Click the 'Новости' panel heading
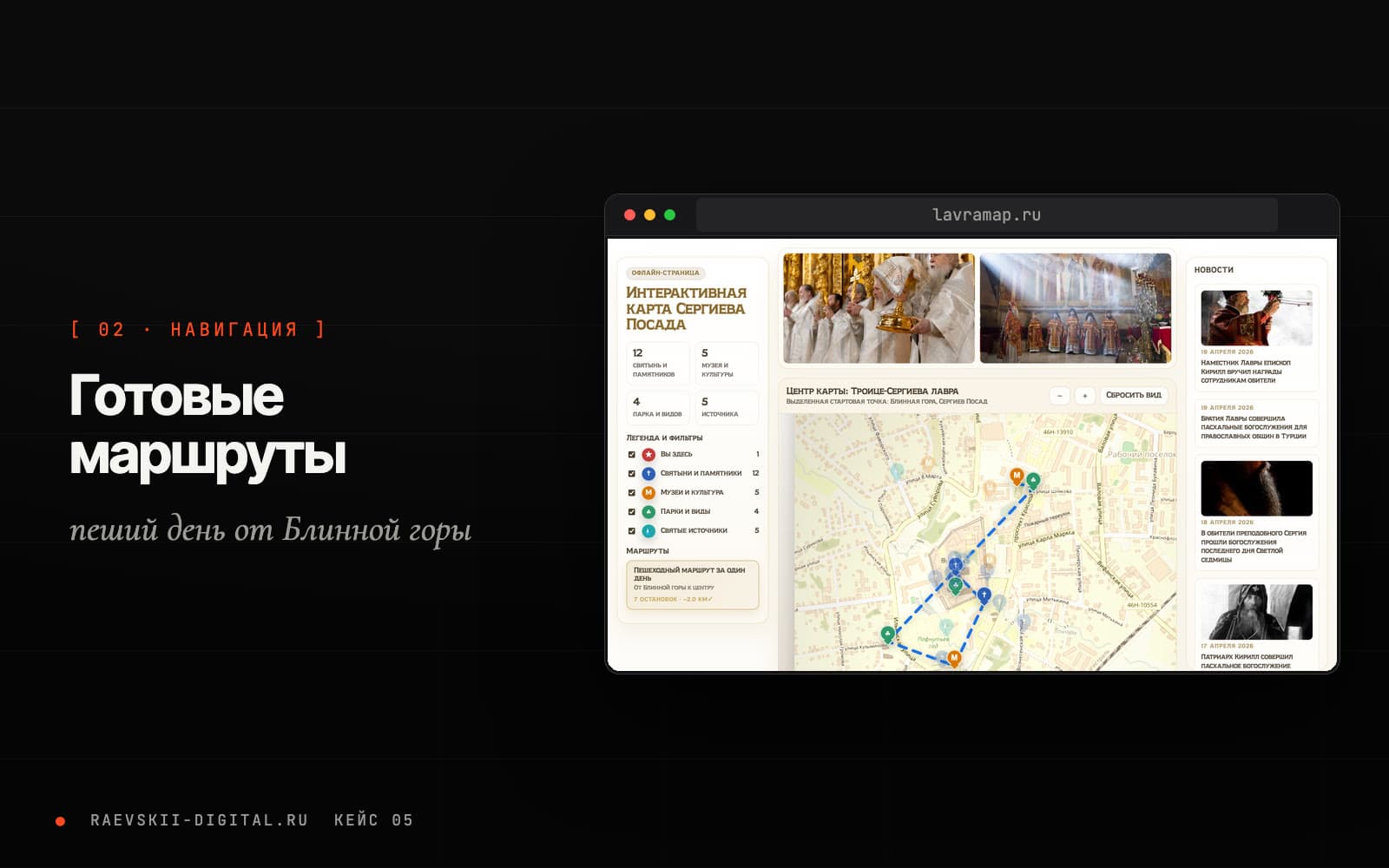The width and height of the screenshot is (1389, 868). point(1214,270)
